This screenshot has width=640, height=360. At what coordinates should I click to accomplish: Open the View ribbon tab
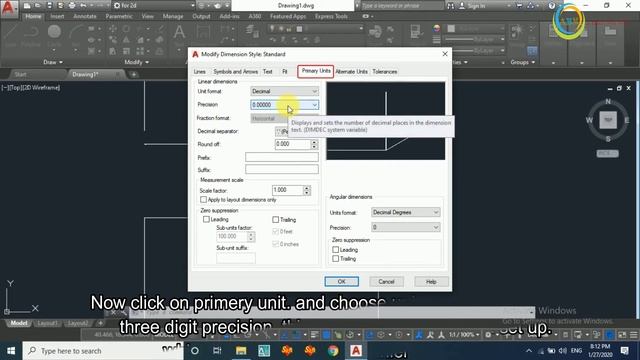tap(147, 17)
